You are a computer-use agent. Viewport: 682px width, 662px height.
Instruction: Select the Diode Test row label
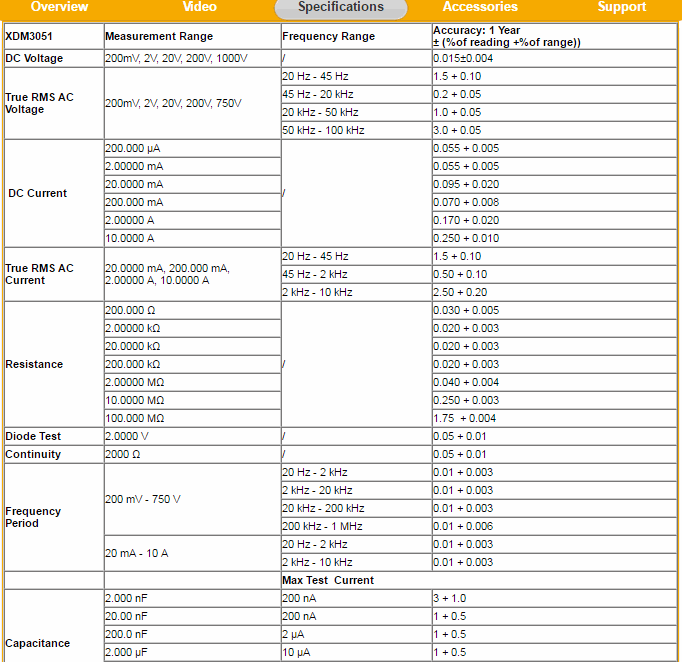(x=33, y=436)
